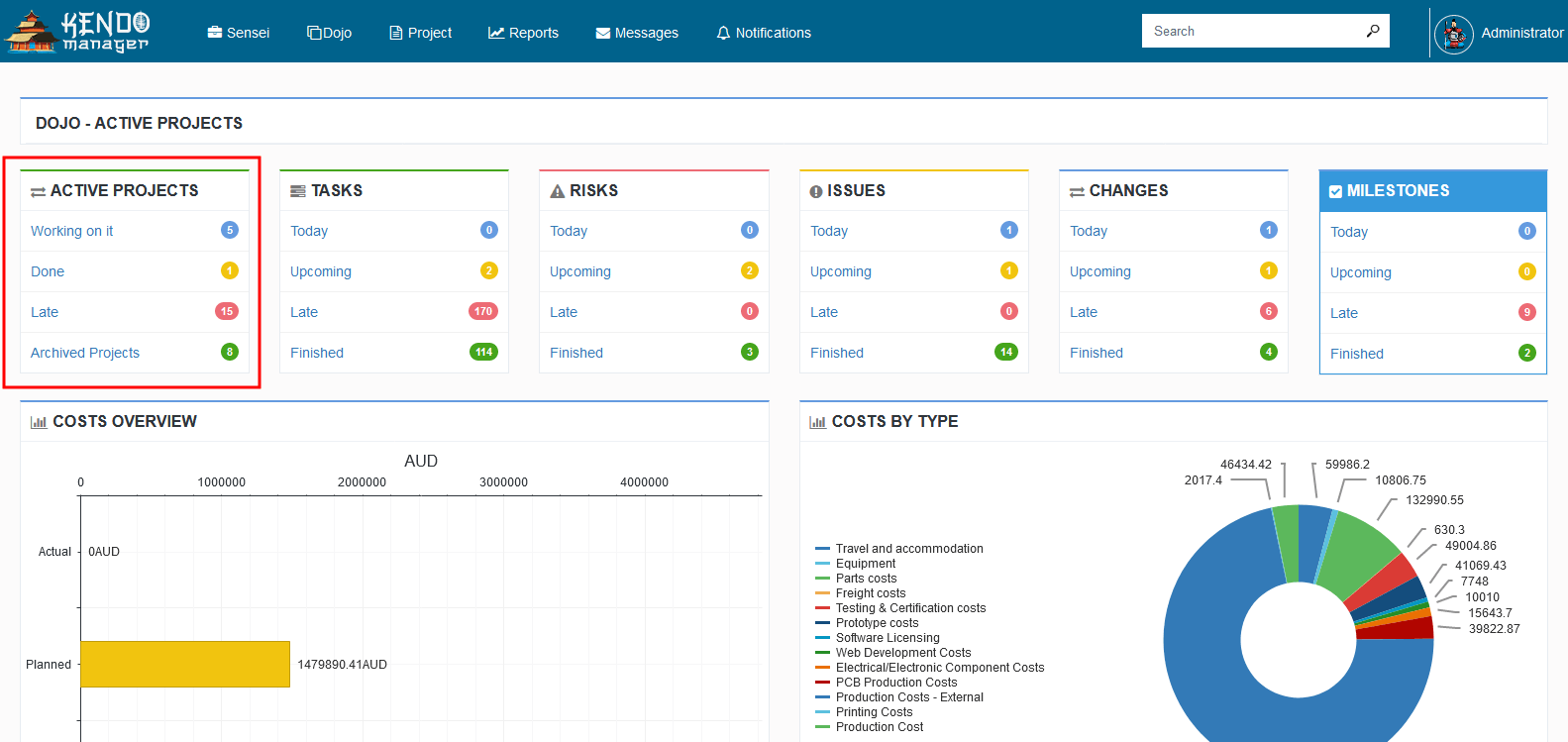Open Risks Finished link
Viewport: 1568px width, 742px height.
[576, 353]
